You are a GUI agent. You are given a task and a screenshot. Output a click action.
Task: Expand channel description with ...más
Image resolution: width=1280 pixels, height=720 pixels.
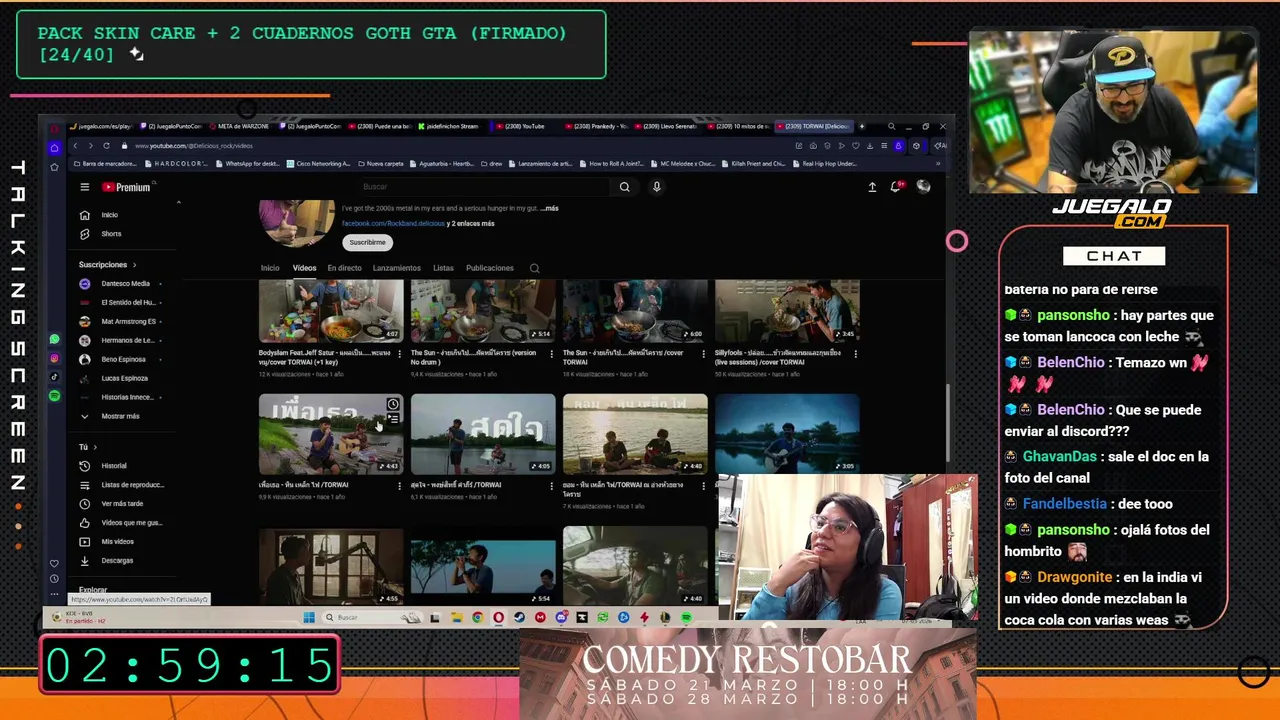click(549, 208)
